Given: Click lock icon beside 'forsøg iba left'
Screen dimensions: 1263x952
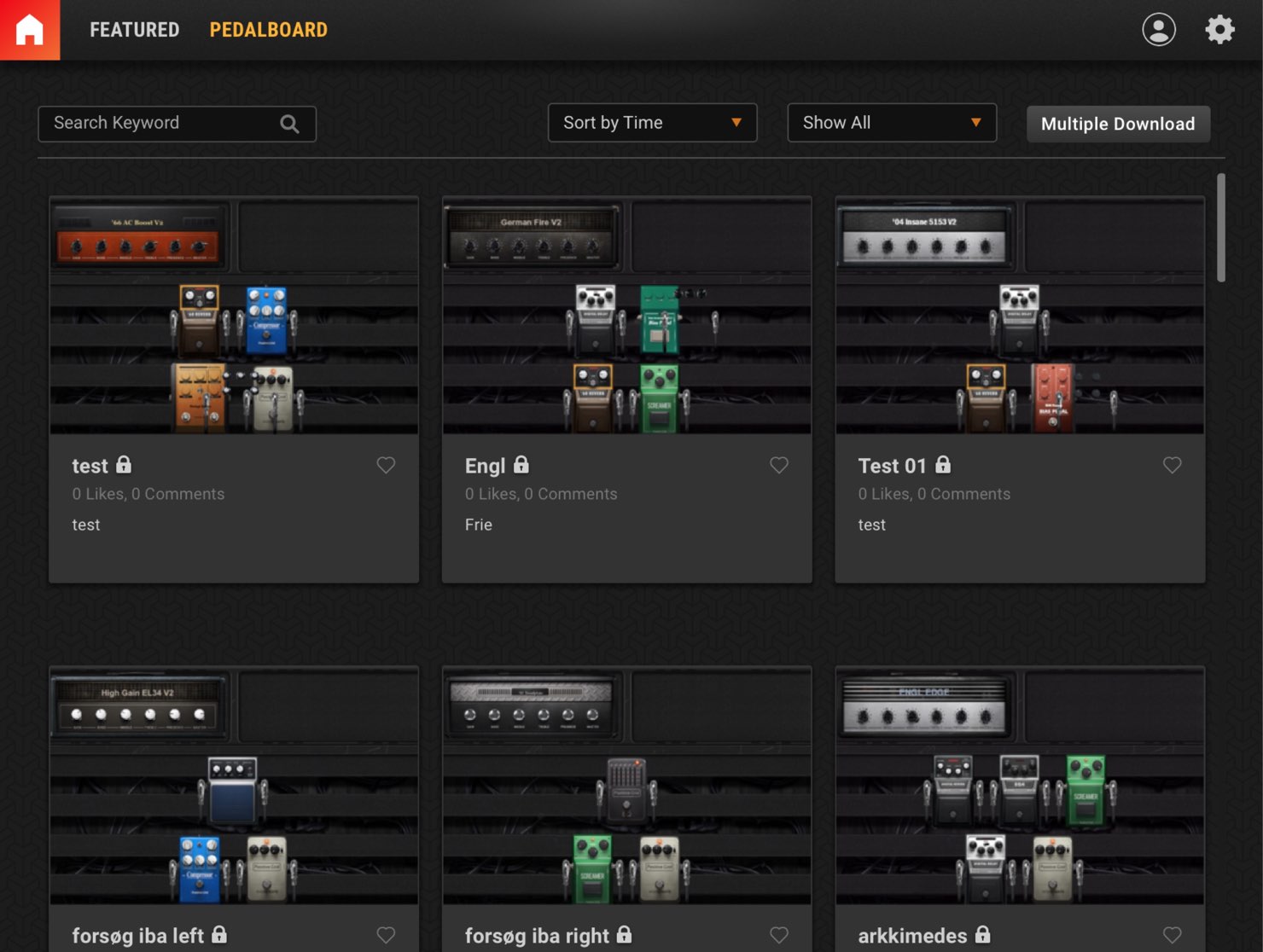Looking at the screenshot, I should click(219, 934).
